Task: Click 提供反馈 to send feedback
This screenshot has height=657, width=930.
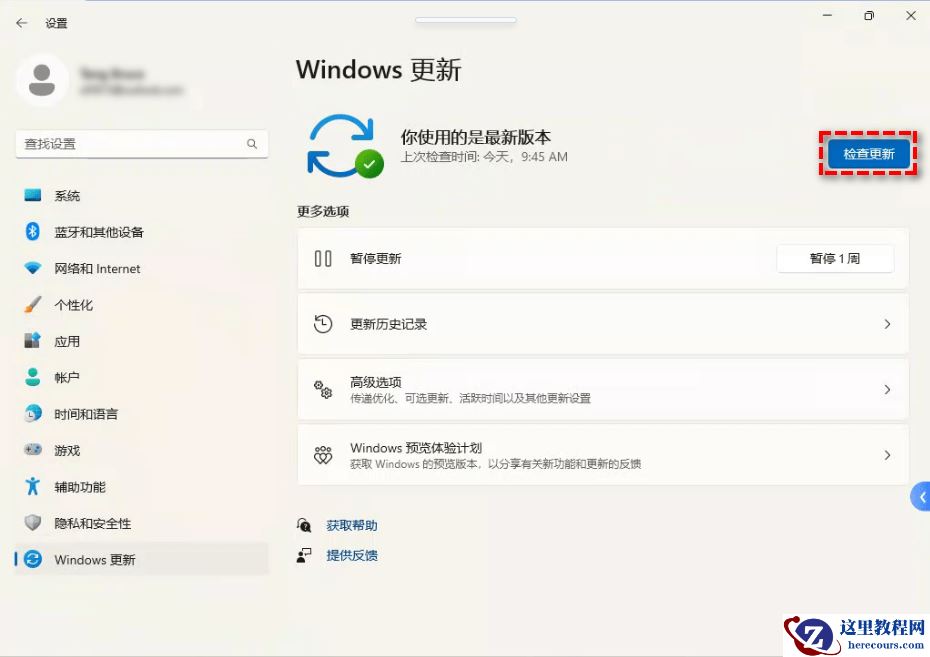Action: [x=352, y=555]
